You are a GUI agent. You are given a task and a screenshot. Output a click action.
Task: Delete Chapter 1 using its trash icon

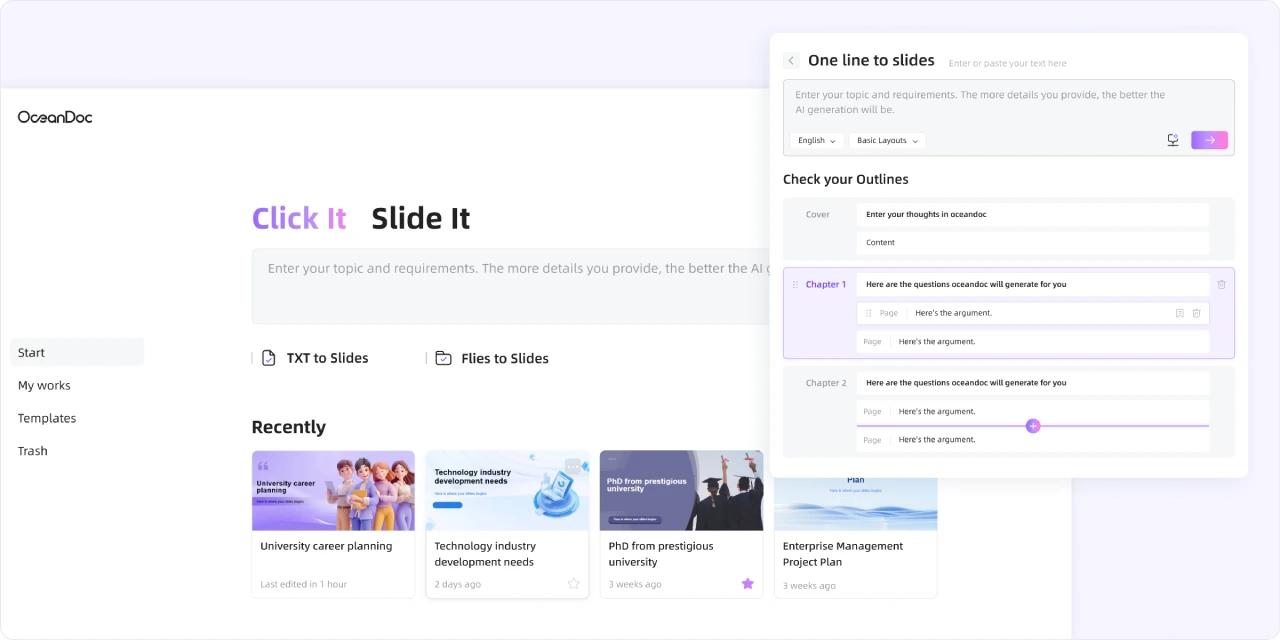pyautogui.click(x=1221, y=285)
